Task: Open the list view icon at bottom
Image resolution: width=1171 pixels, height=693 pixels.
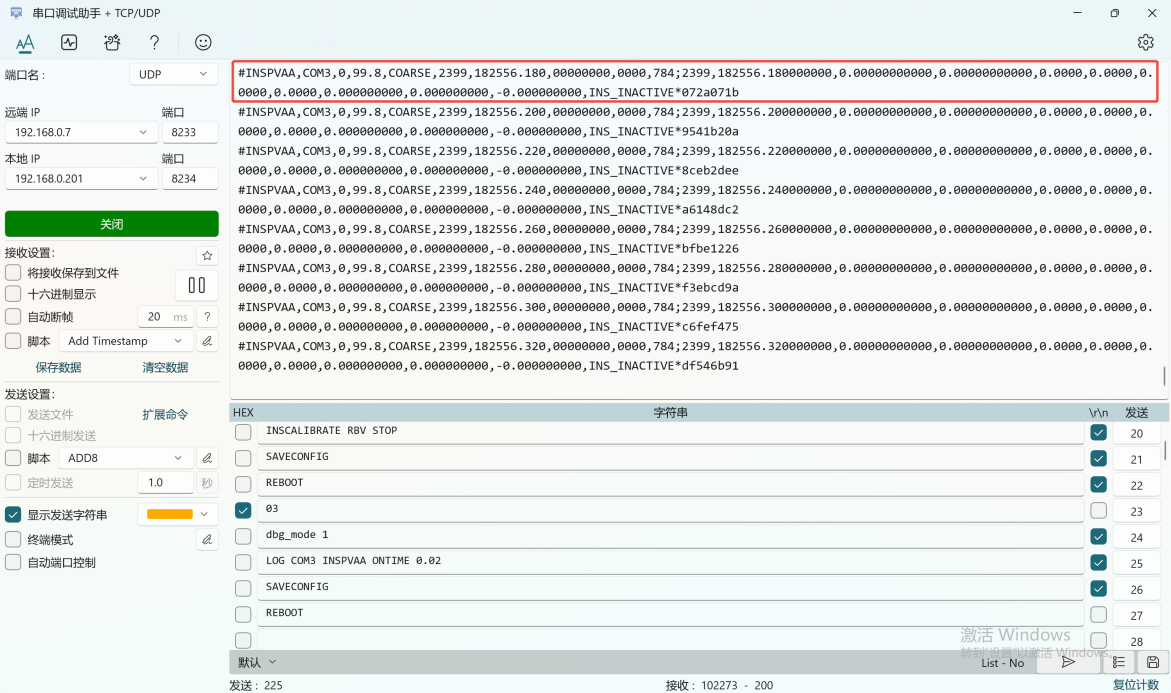Action: pyautogui.click(x=1119, y=662)
